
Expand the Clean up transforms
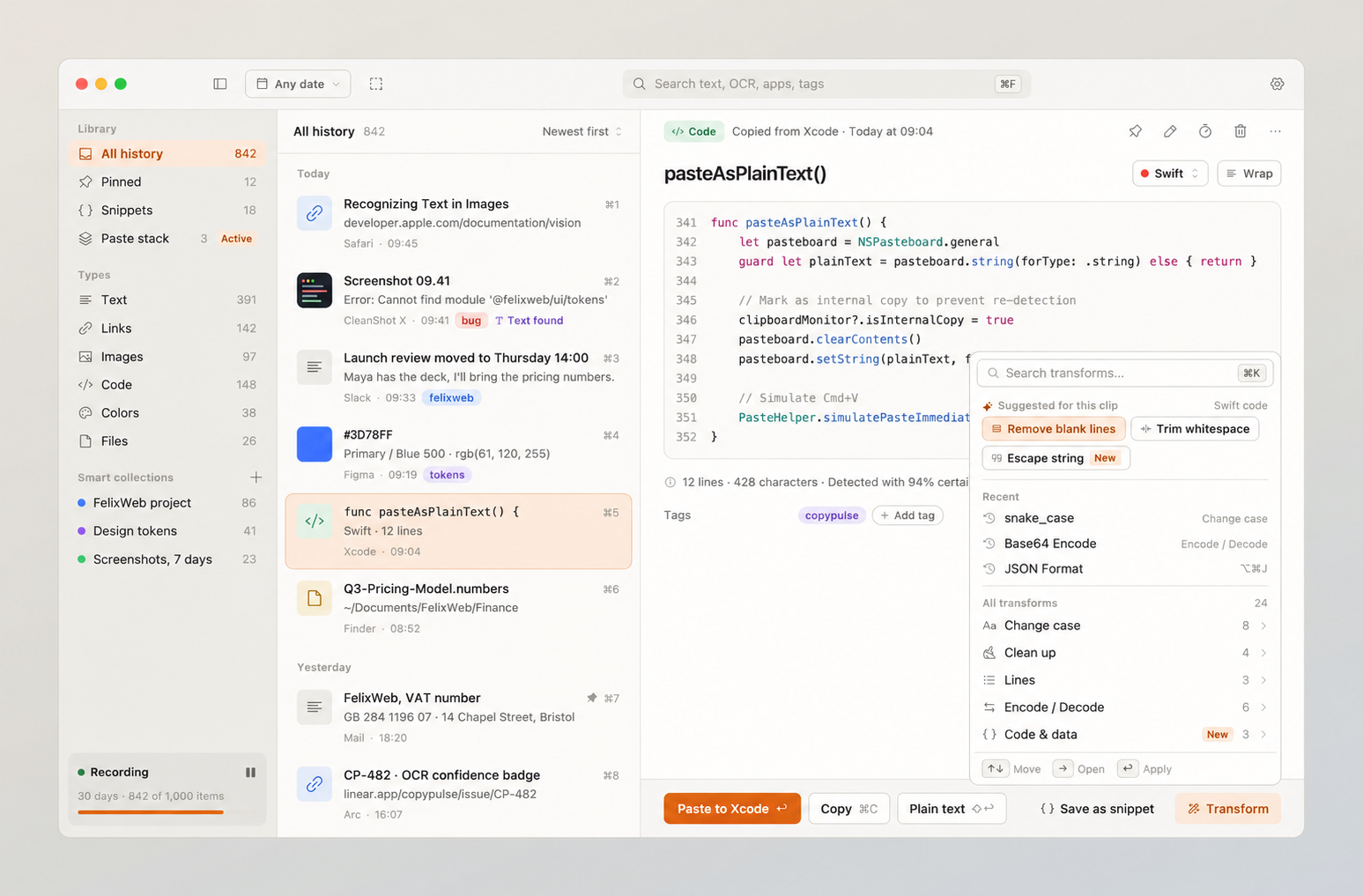(x=1125, y=653)
